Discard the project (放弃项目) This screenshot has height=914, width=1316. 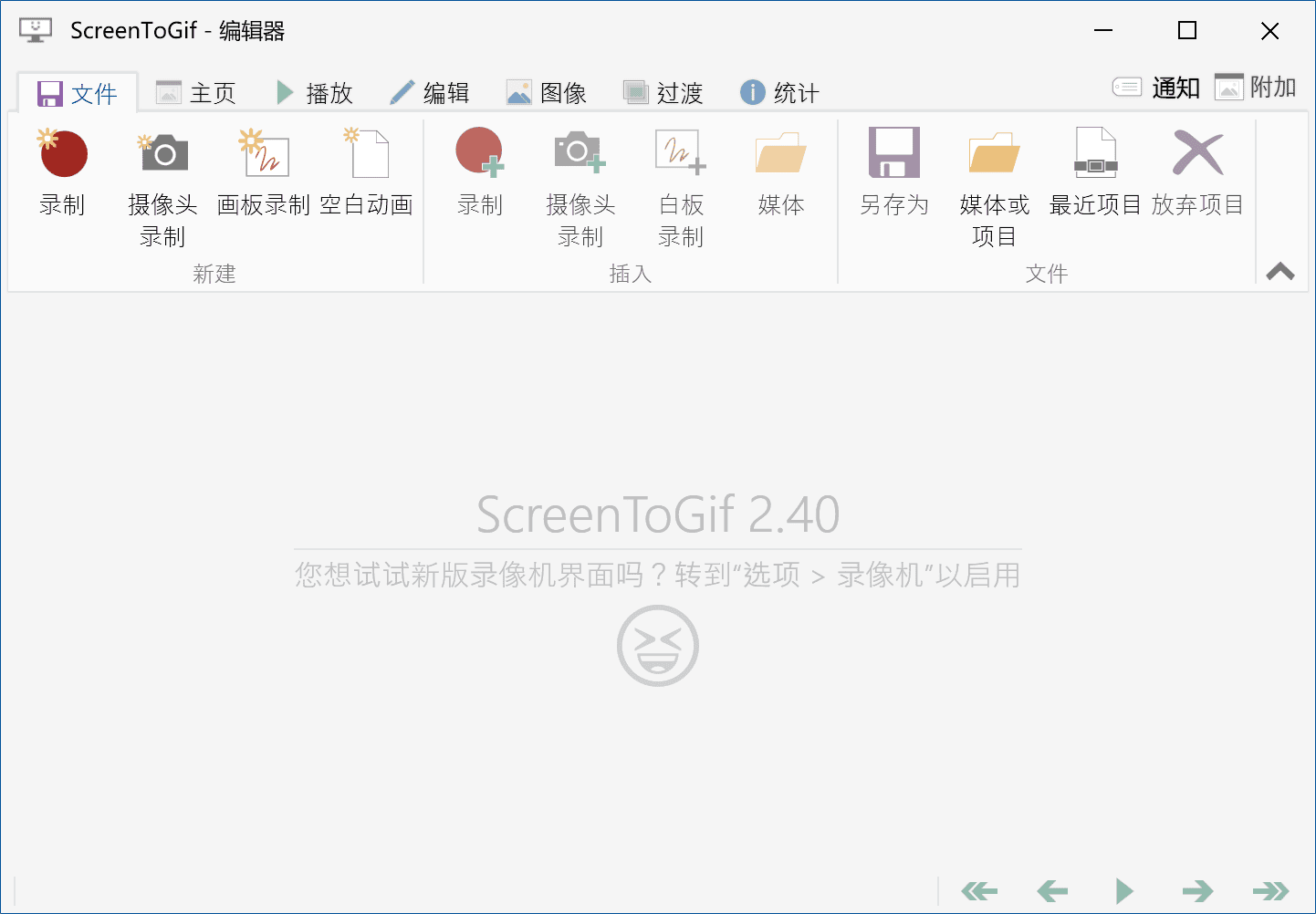point(1197,173)
